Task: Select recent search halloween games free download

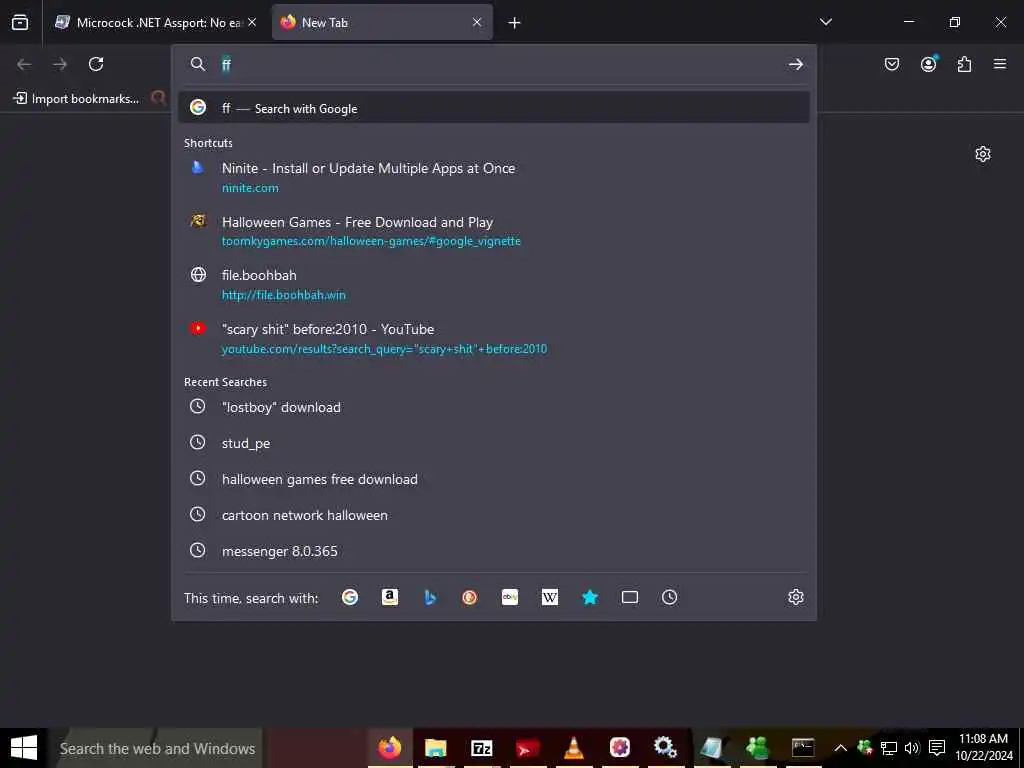Action: point(494,479)
